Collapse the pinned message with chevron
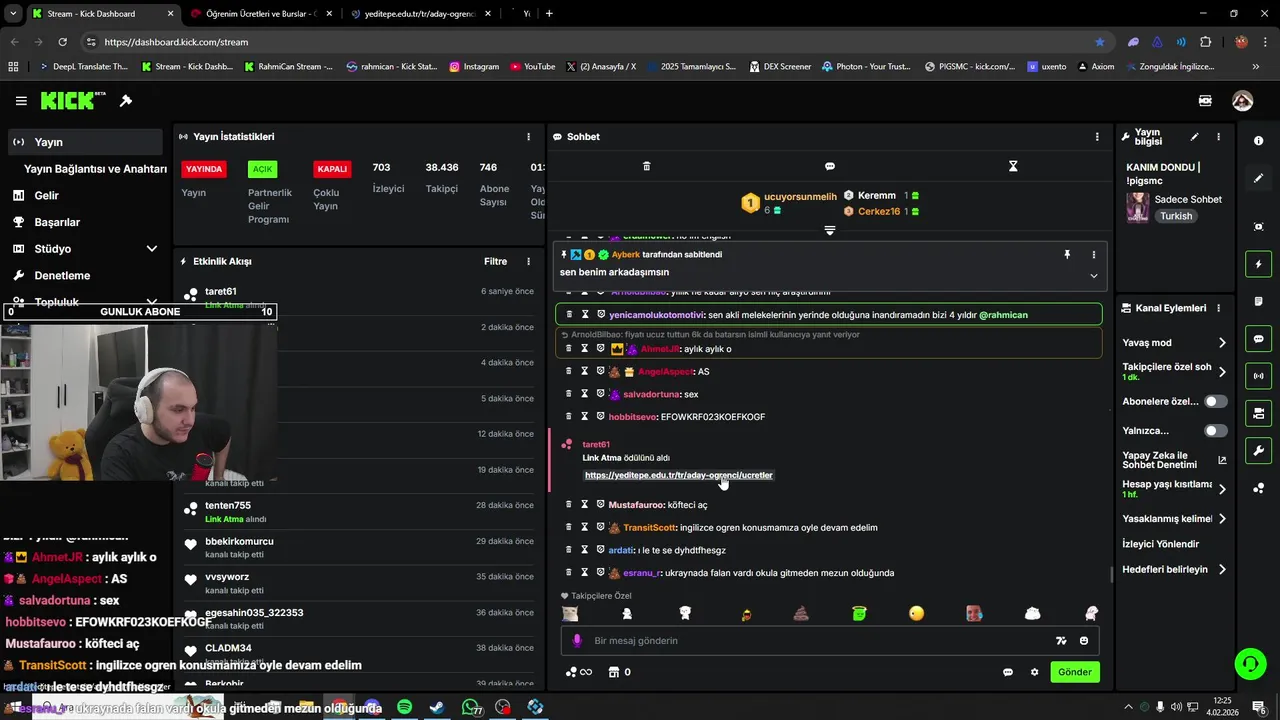This screenshot has height=720, width=1280. (x=1093, y=276)
